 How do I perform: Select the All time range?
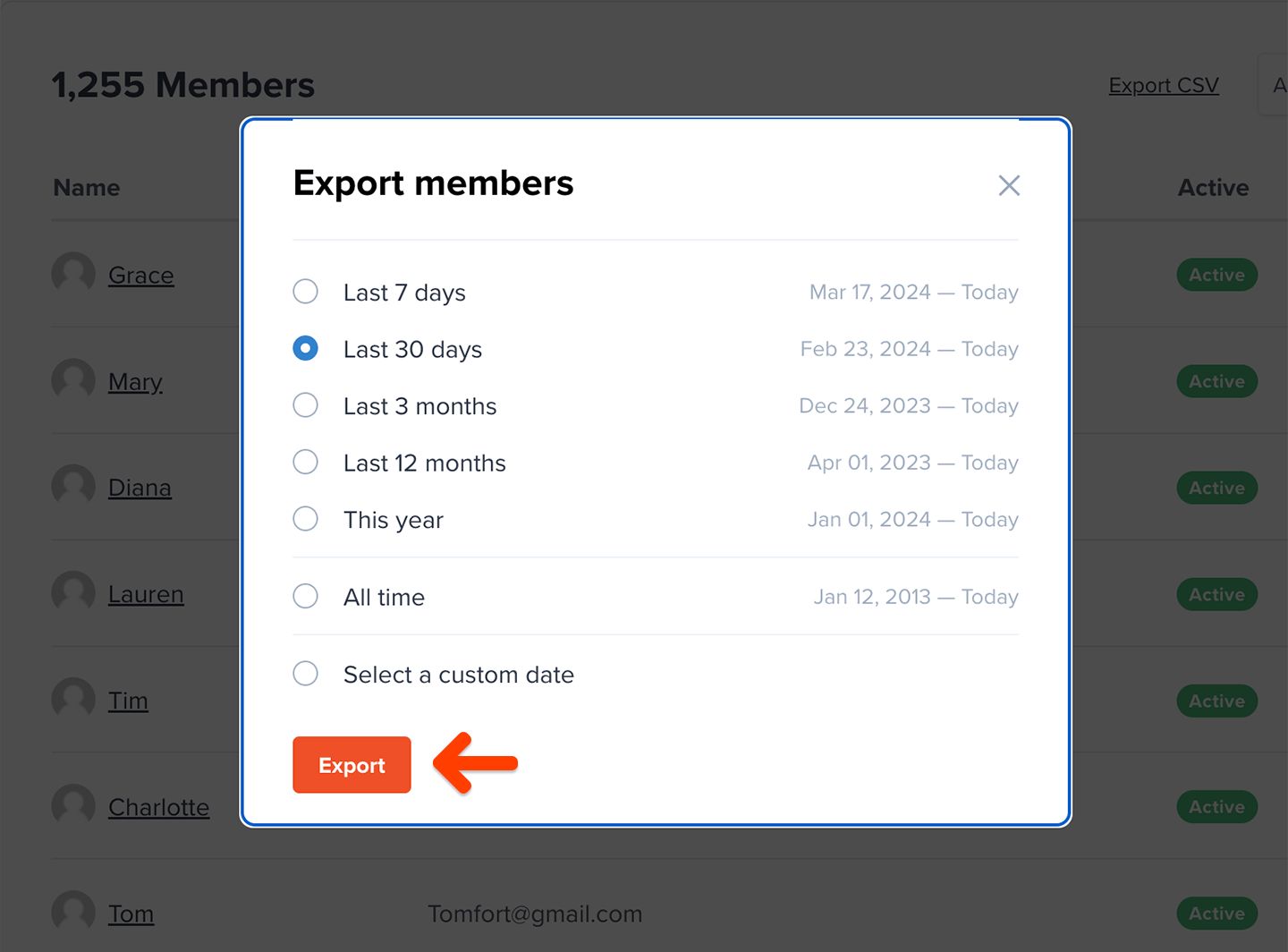point(305,596)
